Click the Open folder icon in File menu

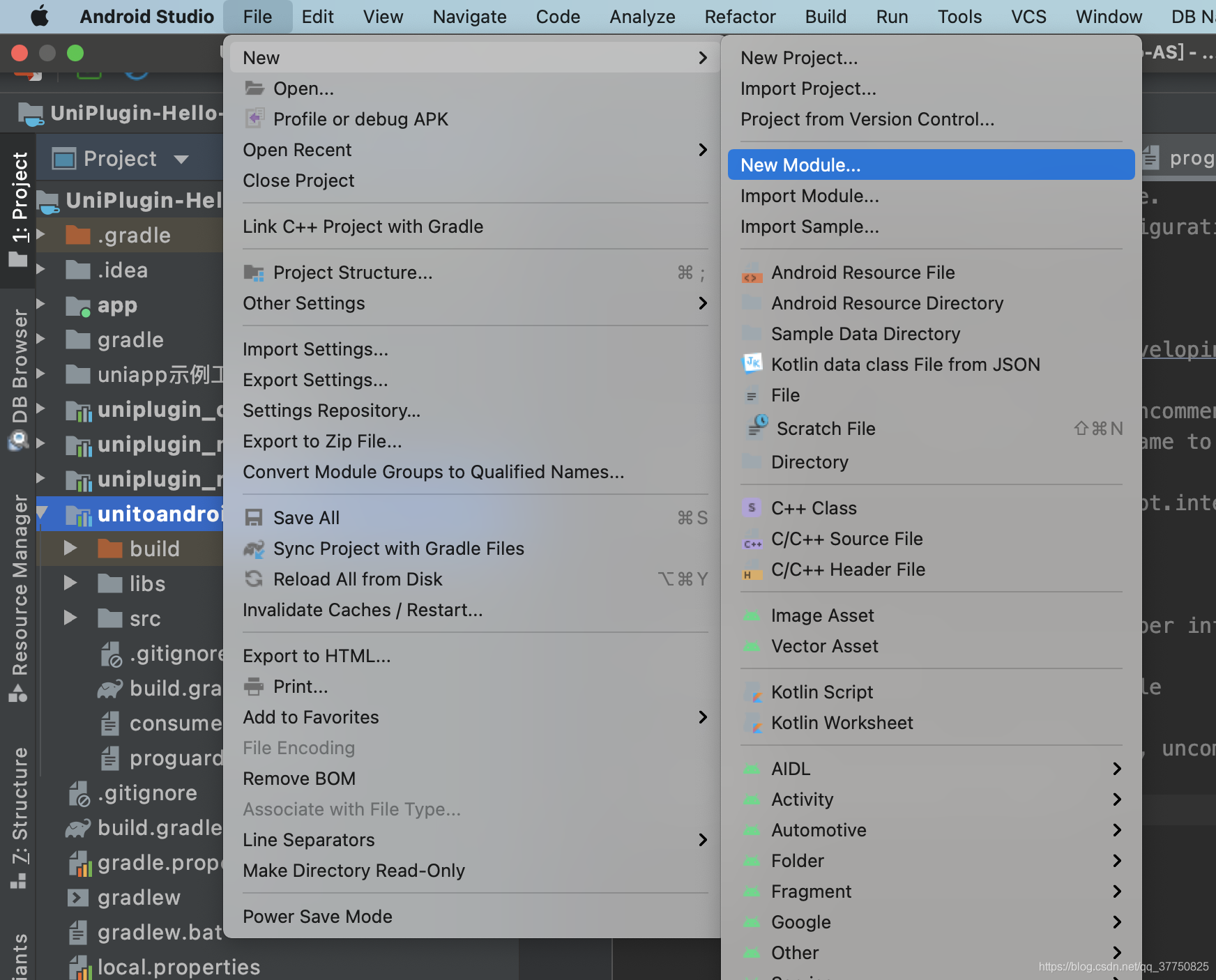254,89
